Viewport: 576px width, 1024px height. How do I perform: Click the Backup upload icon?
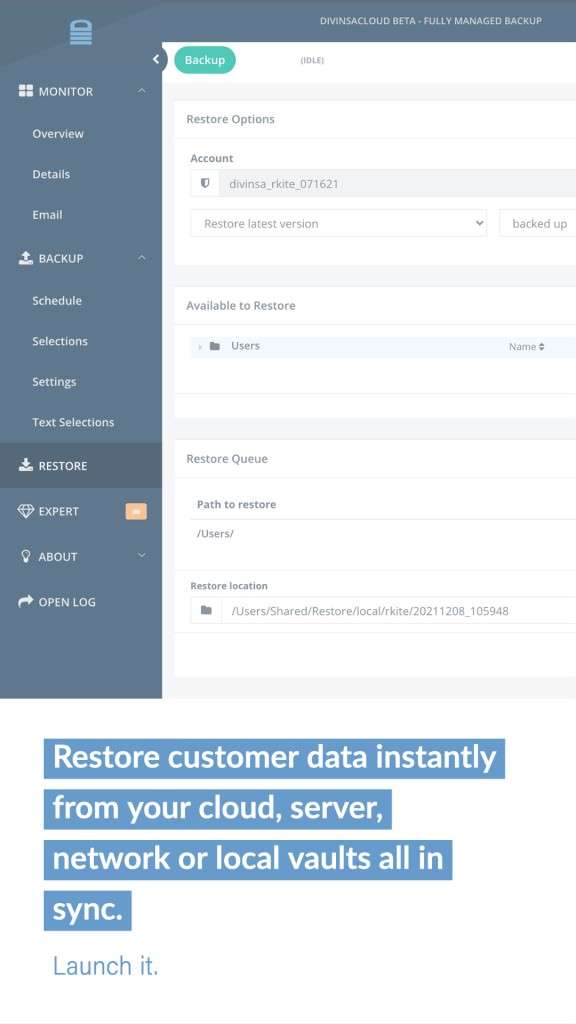click(x=25, y=258)
